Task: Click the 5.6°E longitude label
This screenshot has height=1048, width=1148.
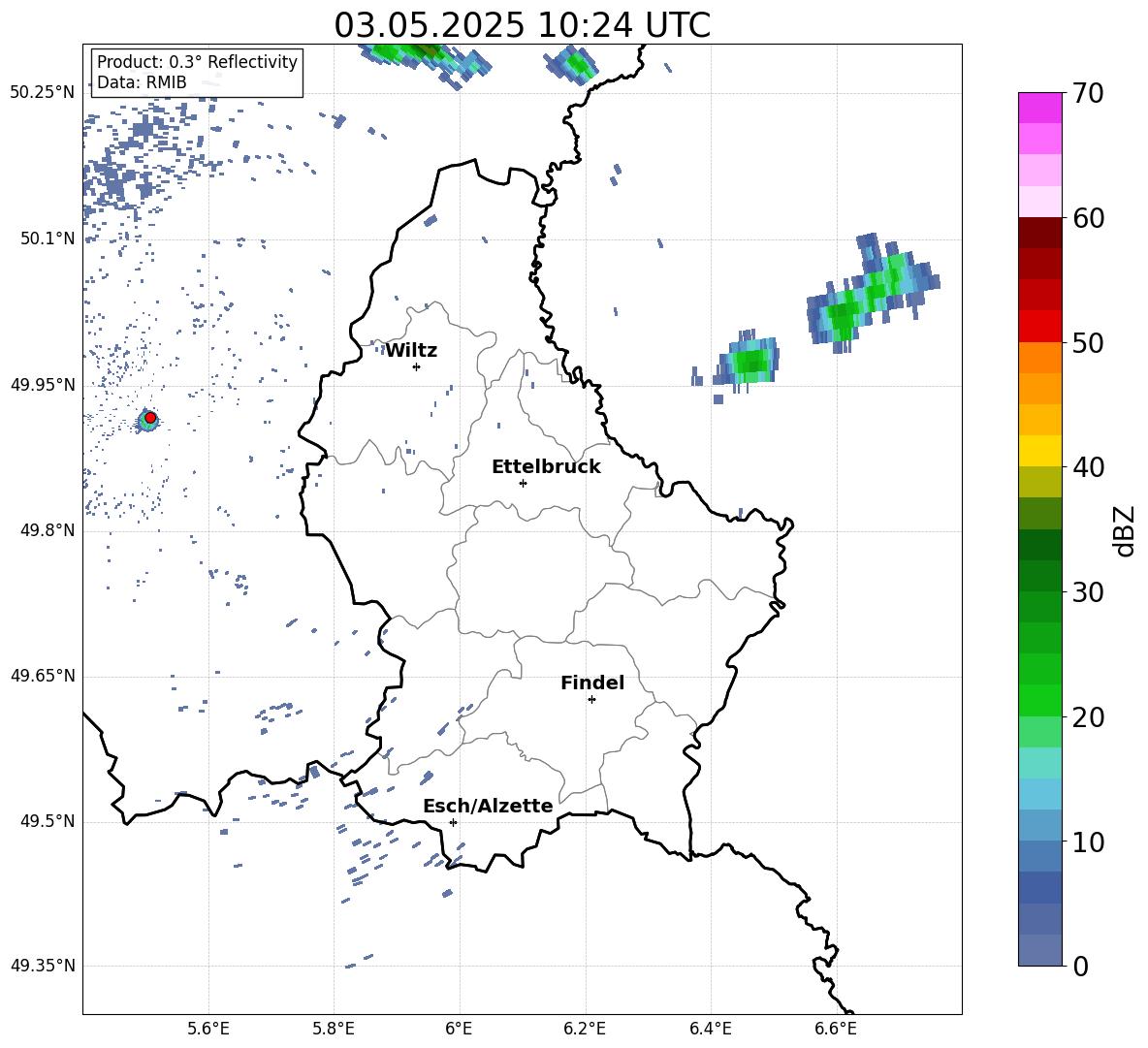Action: pyautogui.click(x=208, y=1029)
